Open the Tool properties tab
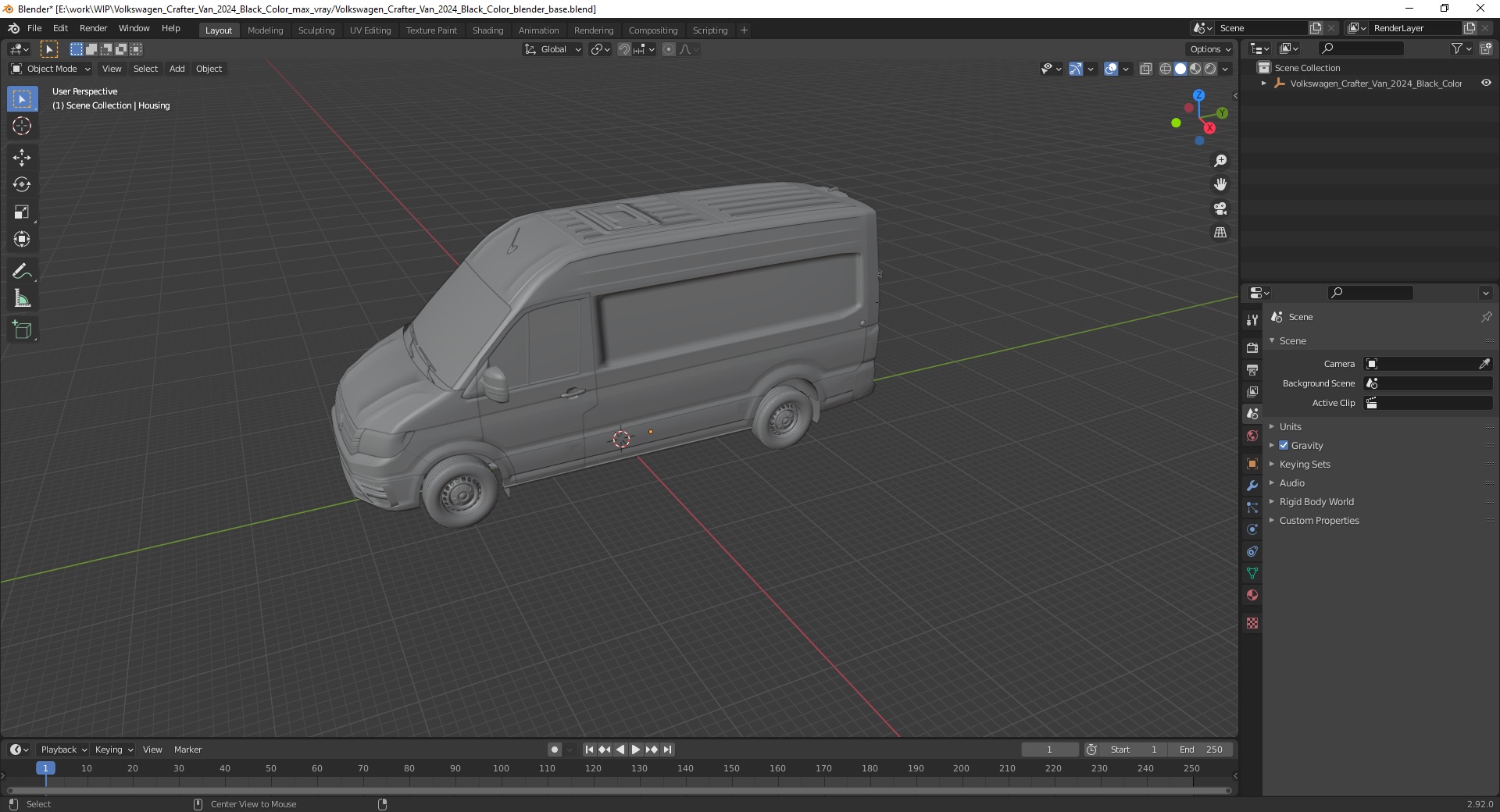 coord(1252,320)
